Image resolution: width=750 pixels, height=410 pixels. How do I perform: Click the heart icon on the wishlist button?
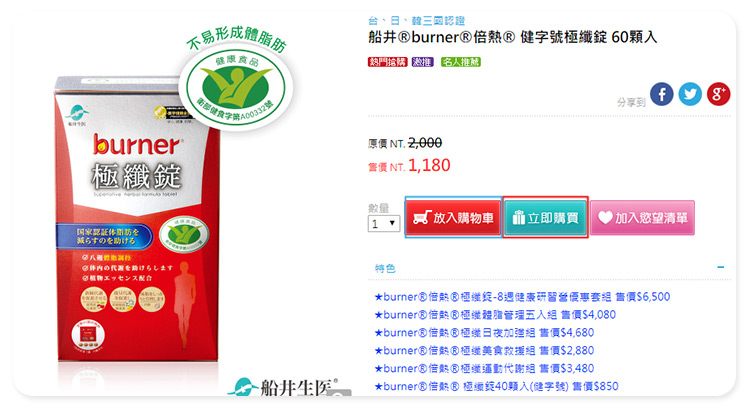[605, 218]
